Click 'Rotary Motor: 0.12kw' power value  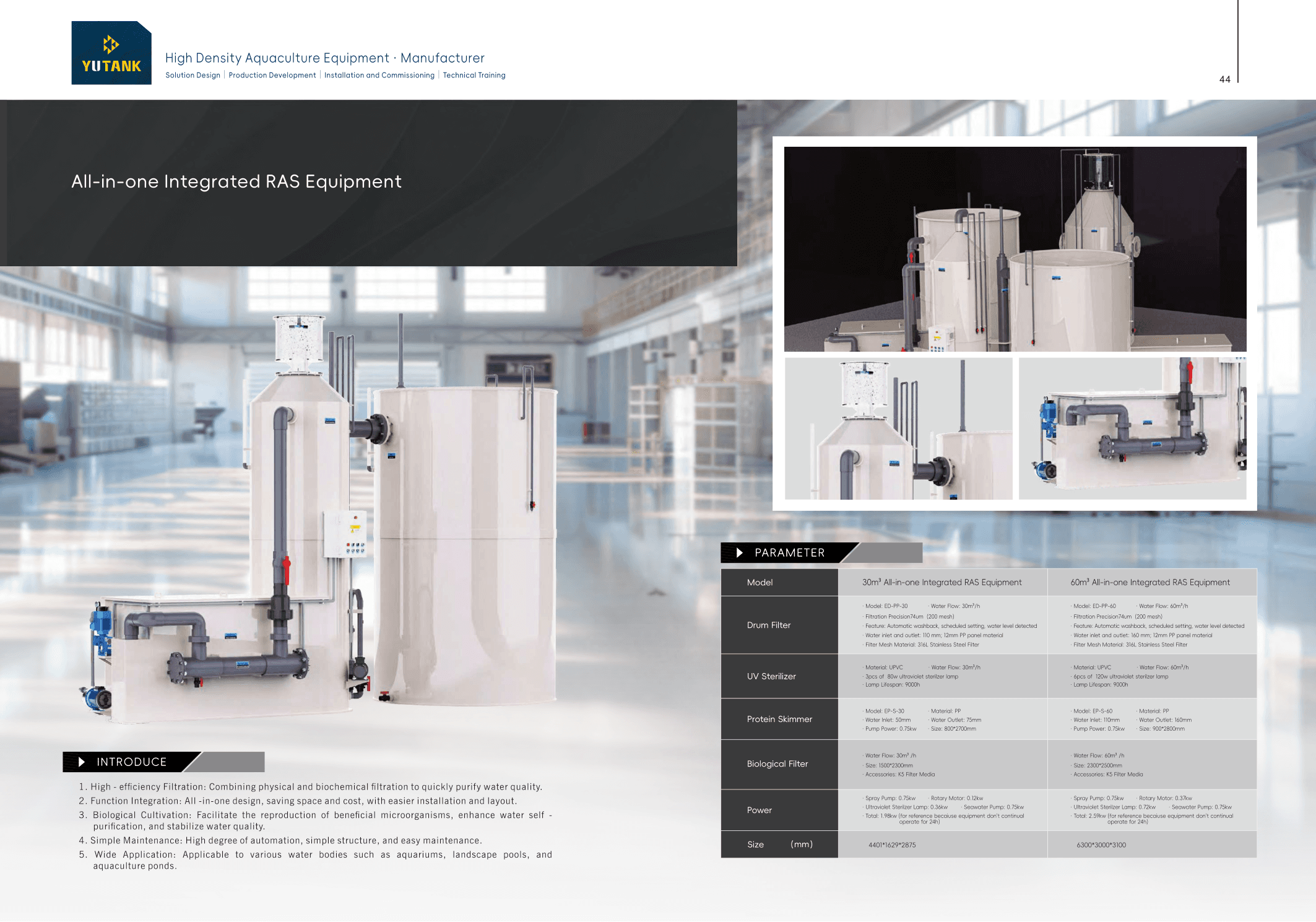[956, 799]
